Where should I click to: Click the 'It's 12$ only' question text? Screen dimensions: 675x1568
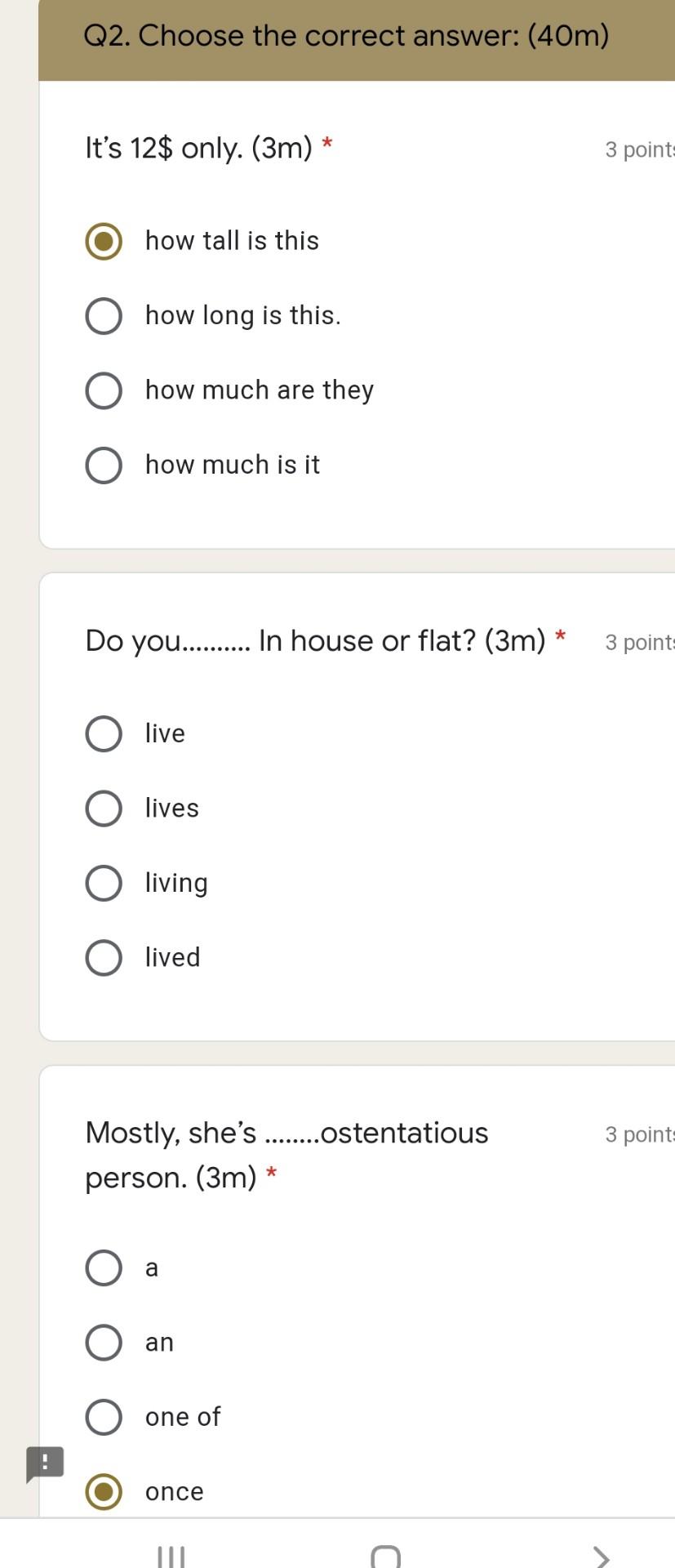198,148
